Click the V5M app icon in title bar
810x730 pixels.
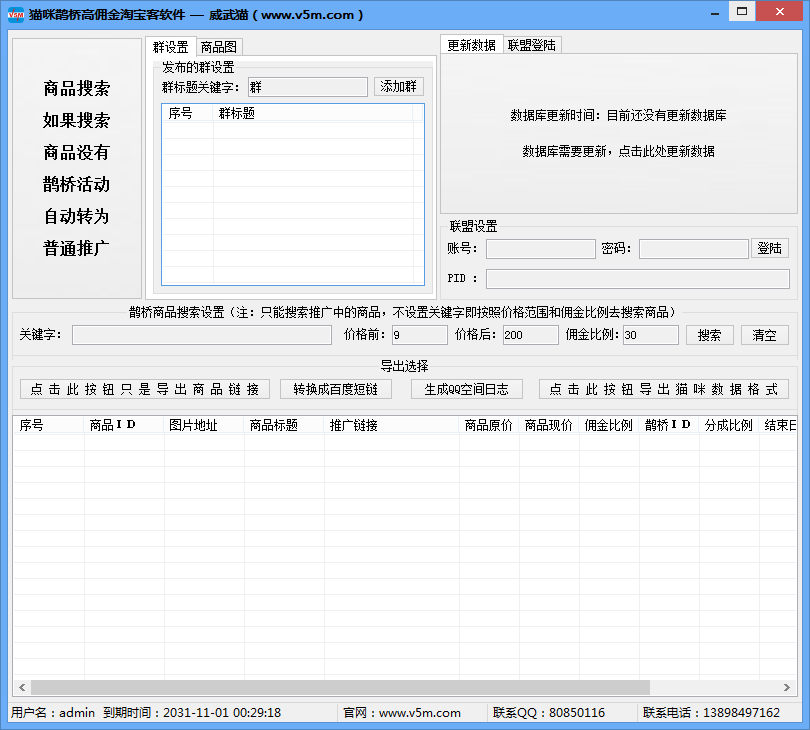15,14
